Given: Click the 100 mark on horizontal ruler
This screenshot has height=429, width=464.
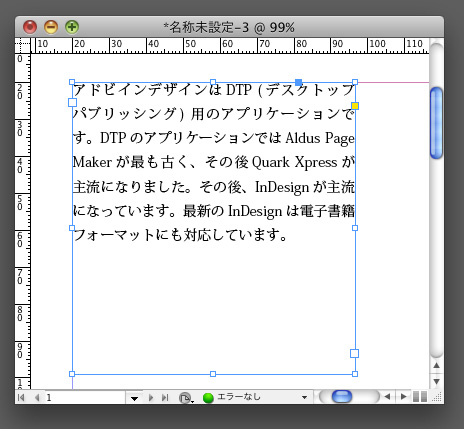Looking at the screenshot, I should [377, 44].
